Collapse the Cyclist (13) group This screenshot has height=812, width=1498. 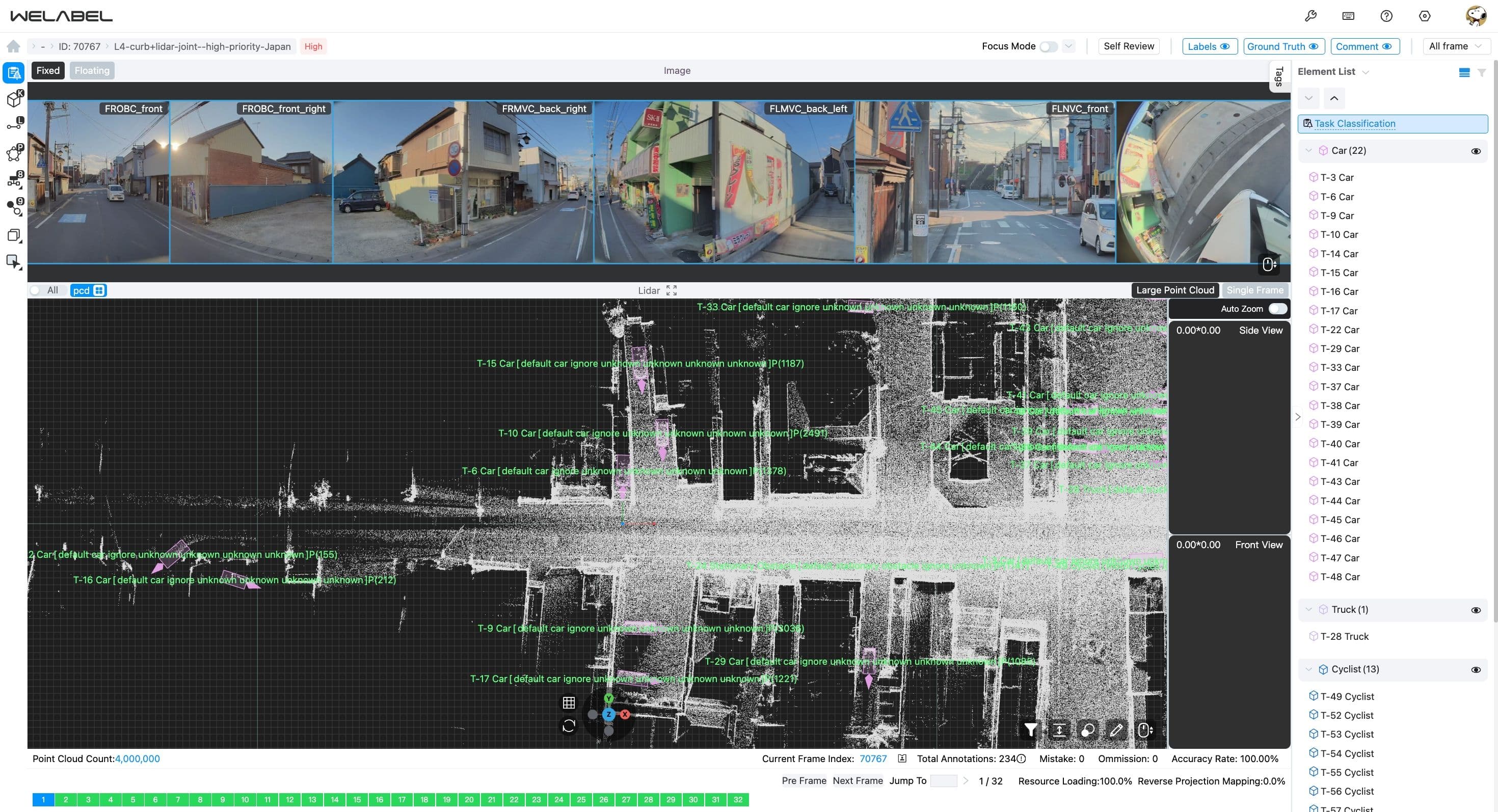click(1308, 669)
